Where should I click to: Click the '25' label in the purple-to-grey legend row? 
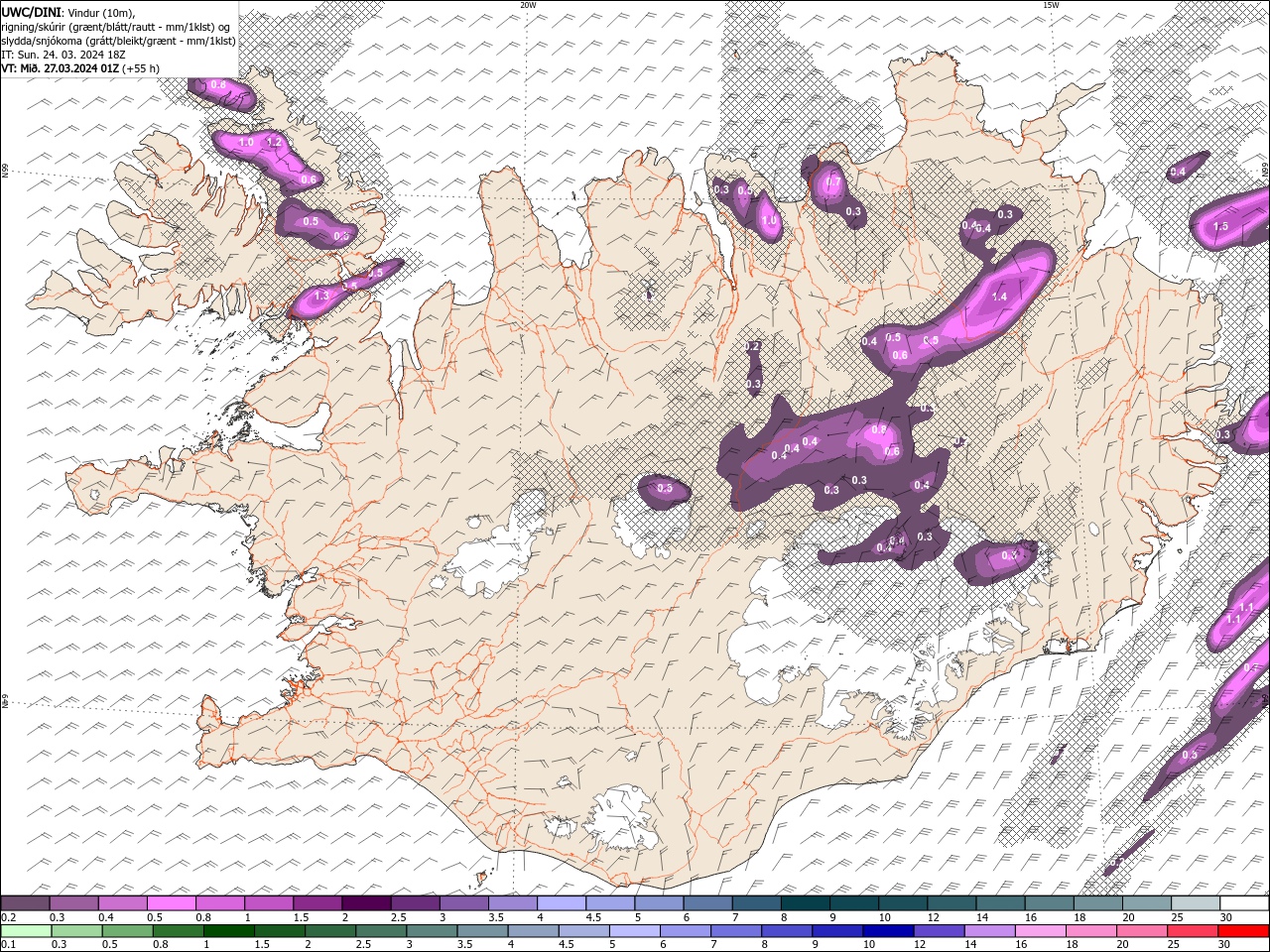1178,917
